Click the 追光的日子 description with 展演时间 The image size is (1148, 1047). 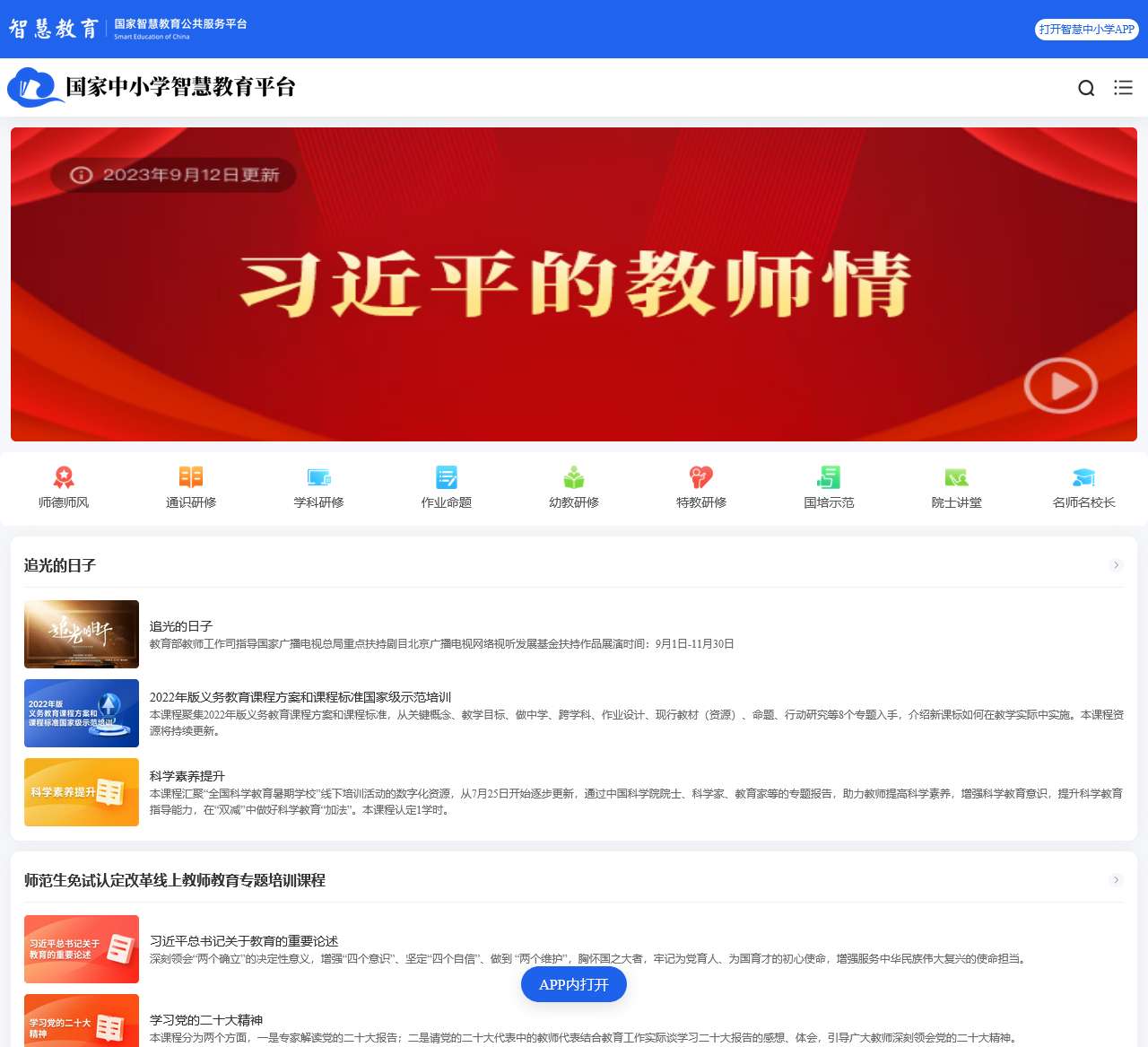pos(442,644)
